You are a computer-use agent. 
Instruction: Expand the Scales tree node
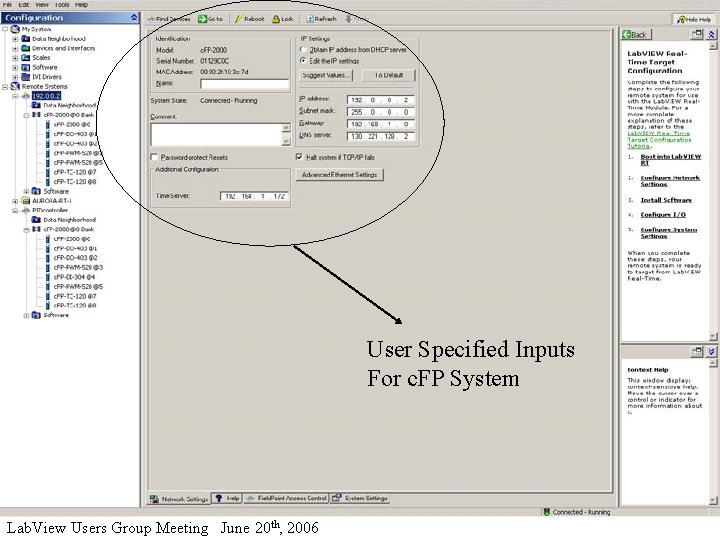[x=15, y=58]
